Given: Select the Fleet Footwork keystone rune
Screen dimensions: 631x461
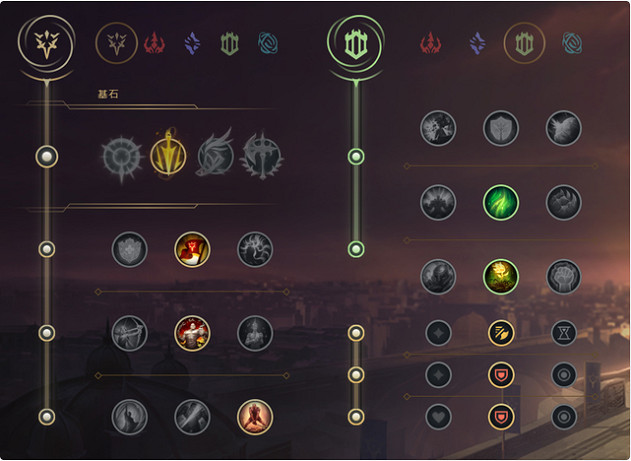Looking at the screenshot, I should tap(215, 155).
